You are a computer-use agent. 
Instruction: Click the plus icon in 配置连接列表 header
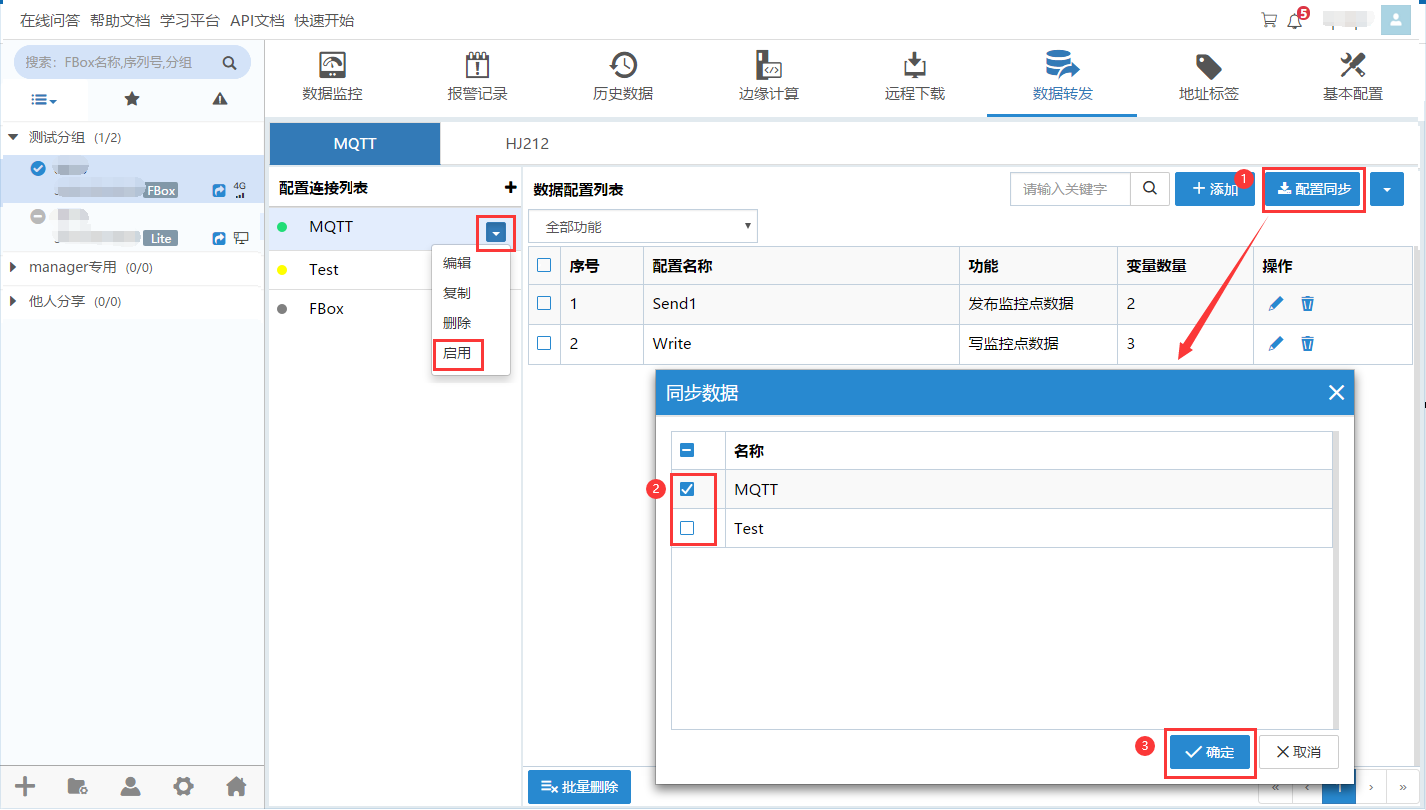click(510, 188)
